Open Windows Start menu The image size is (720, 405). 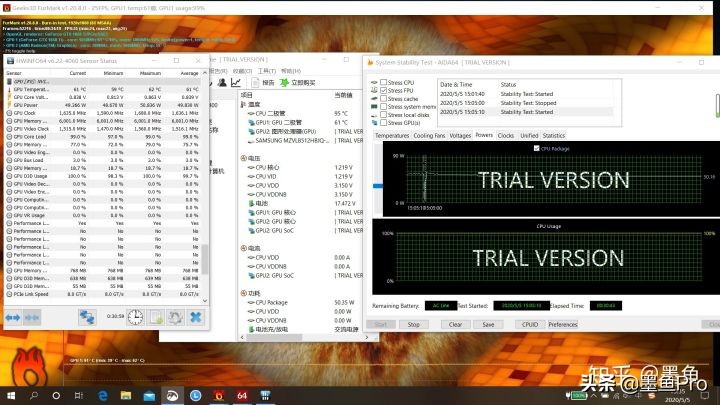11,395
